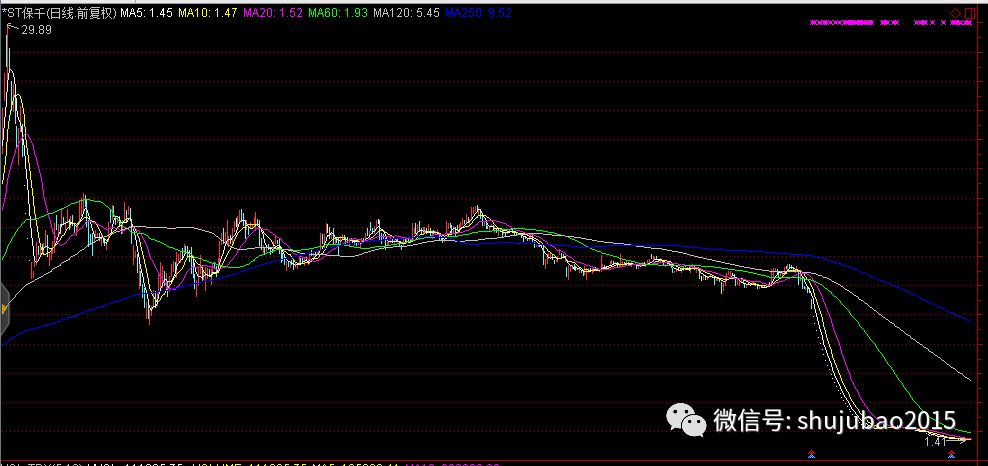Viewport: 988px width, 466px height.
Task: Click the red diamond icon at top right
Action: [956, 13]
